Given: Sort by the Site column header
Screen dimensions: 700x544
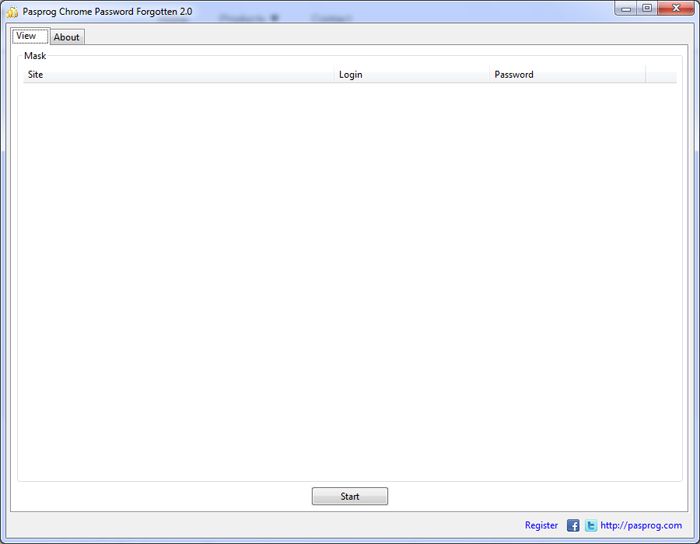Looking at the screenshot, I should (x=179, y=75).
